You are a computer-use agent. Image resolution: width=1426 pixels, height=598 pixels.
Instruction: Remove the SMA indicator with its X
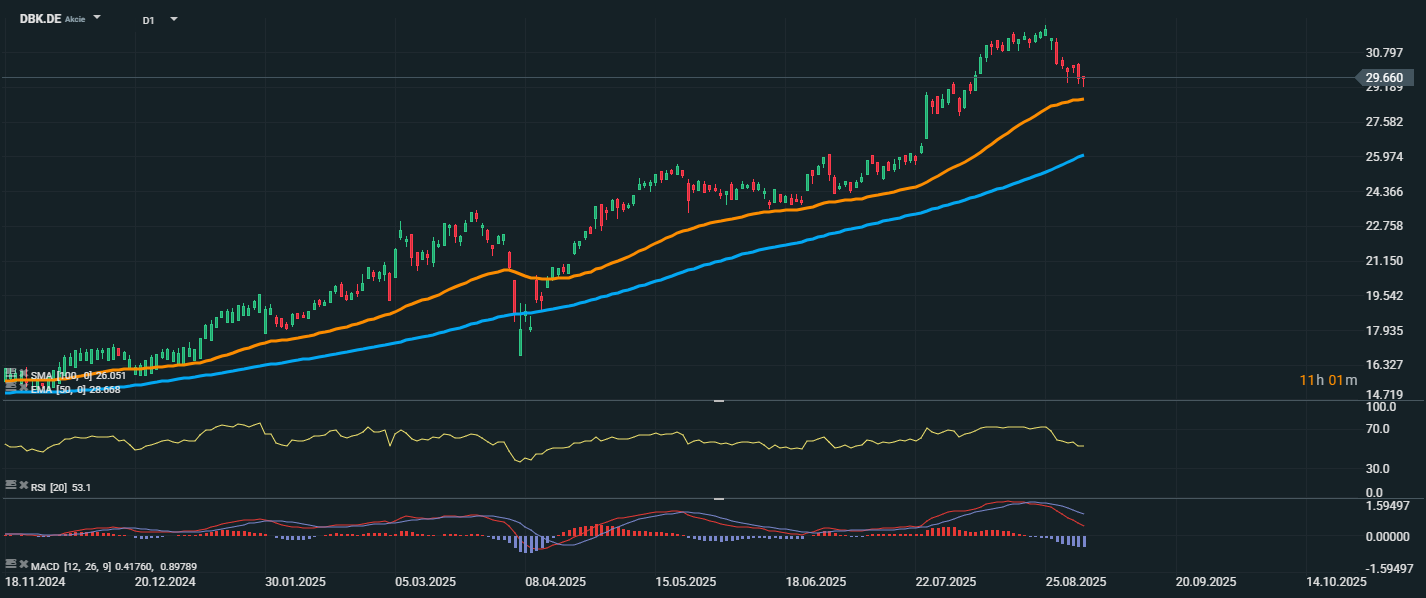click(x=23, y=374)
